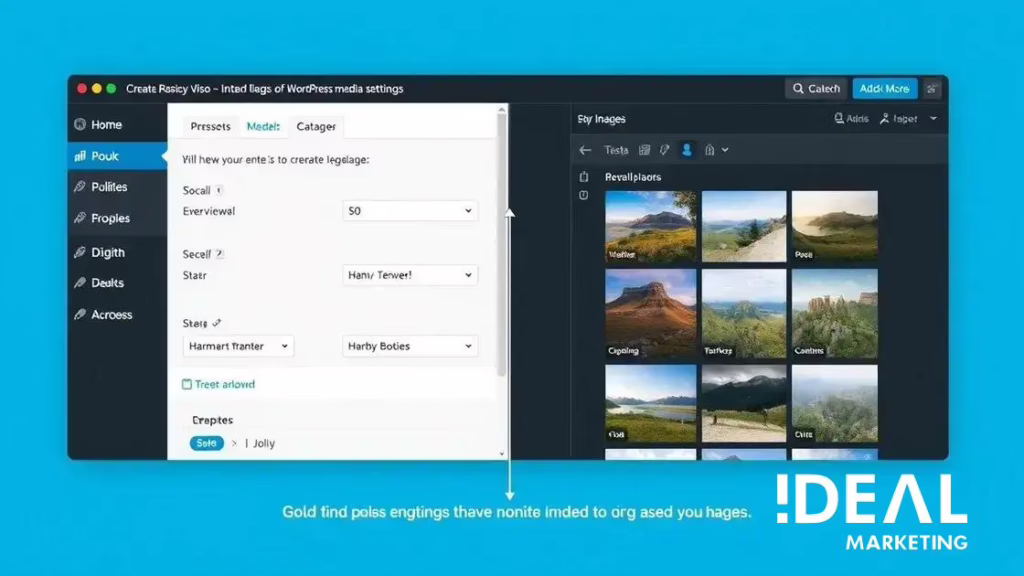
Task: Select the blue user icon in toolbar
Action: pos(687,150)
